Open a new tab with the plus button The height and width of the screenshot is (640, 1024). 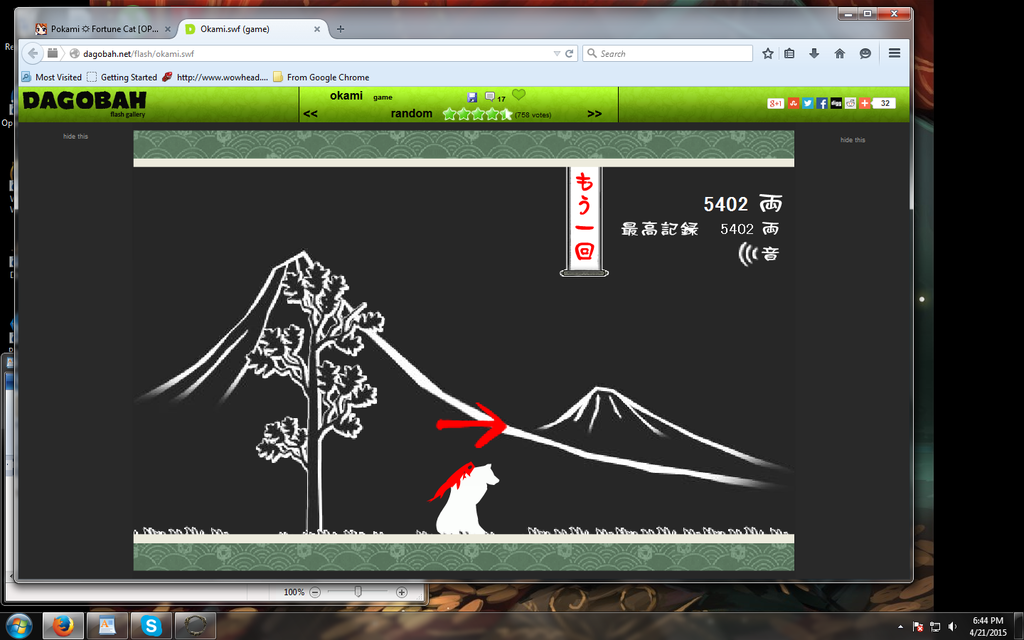340,29
